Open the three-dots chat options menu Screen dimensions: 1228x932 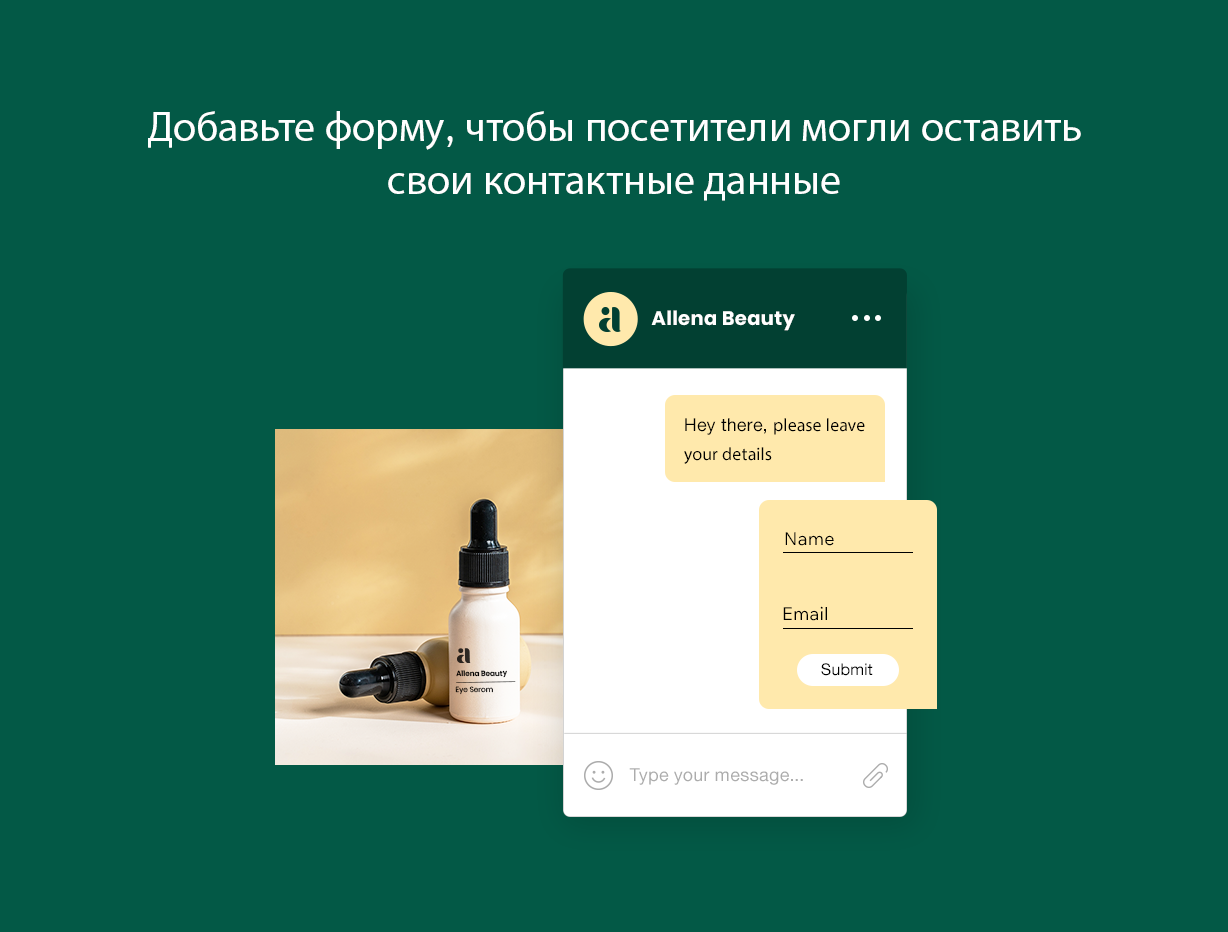866,318
